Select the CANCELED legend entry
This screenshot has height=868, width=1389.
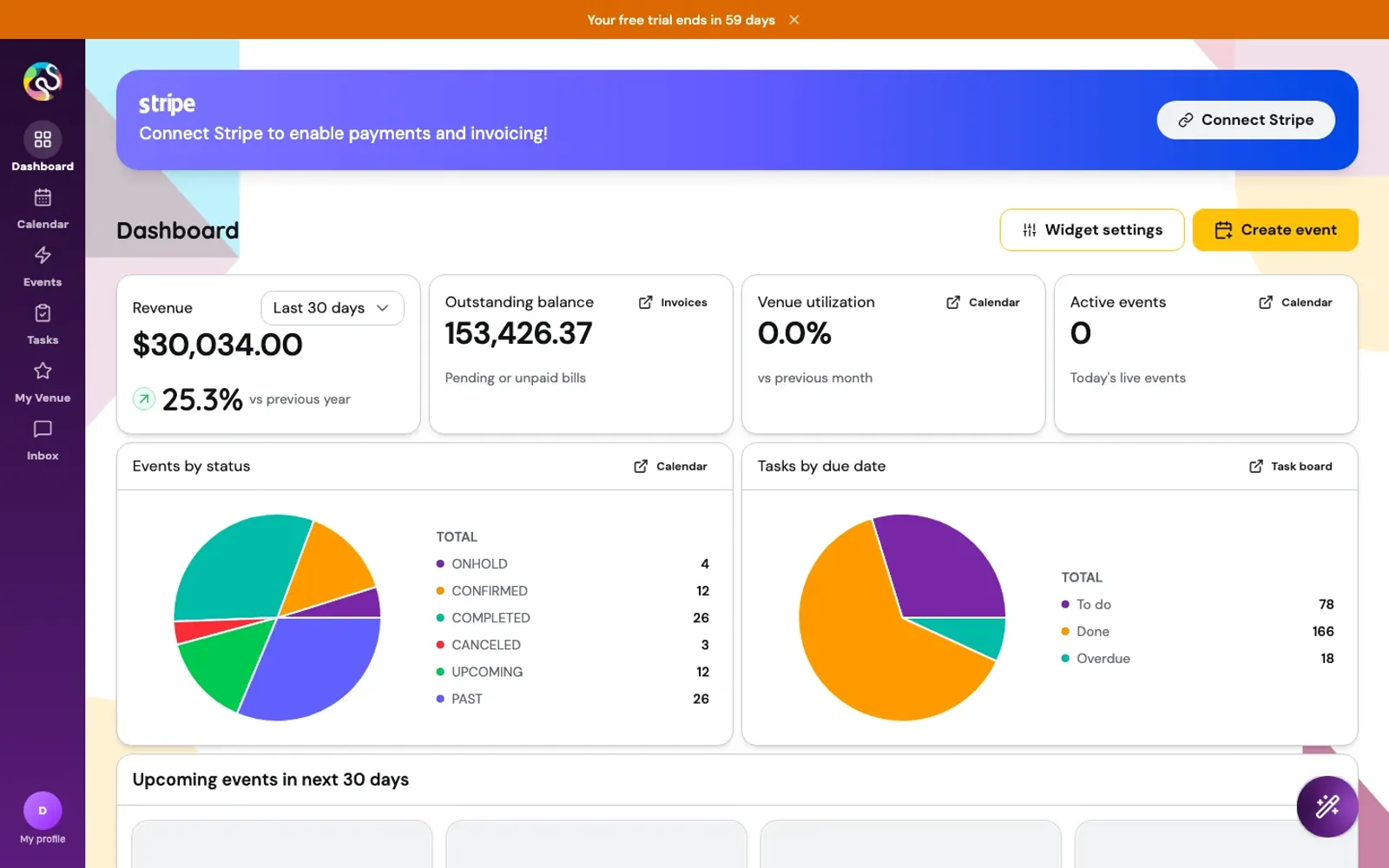(573, 645)
